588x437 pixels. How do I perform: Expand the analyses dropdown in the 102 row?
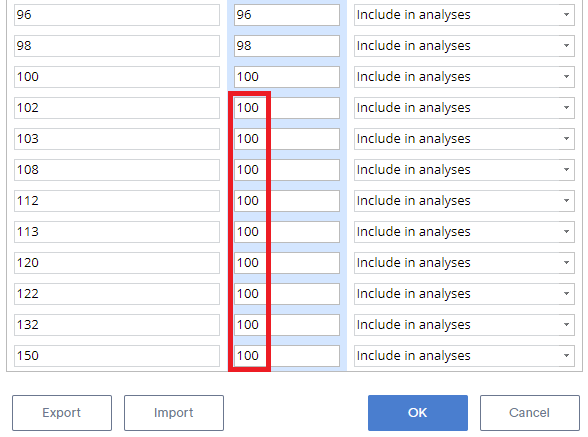tap(464, 108)
